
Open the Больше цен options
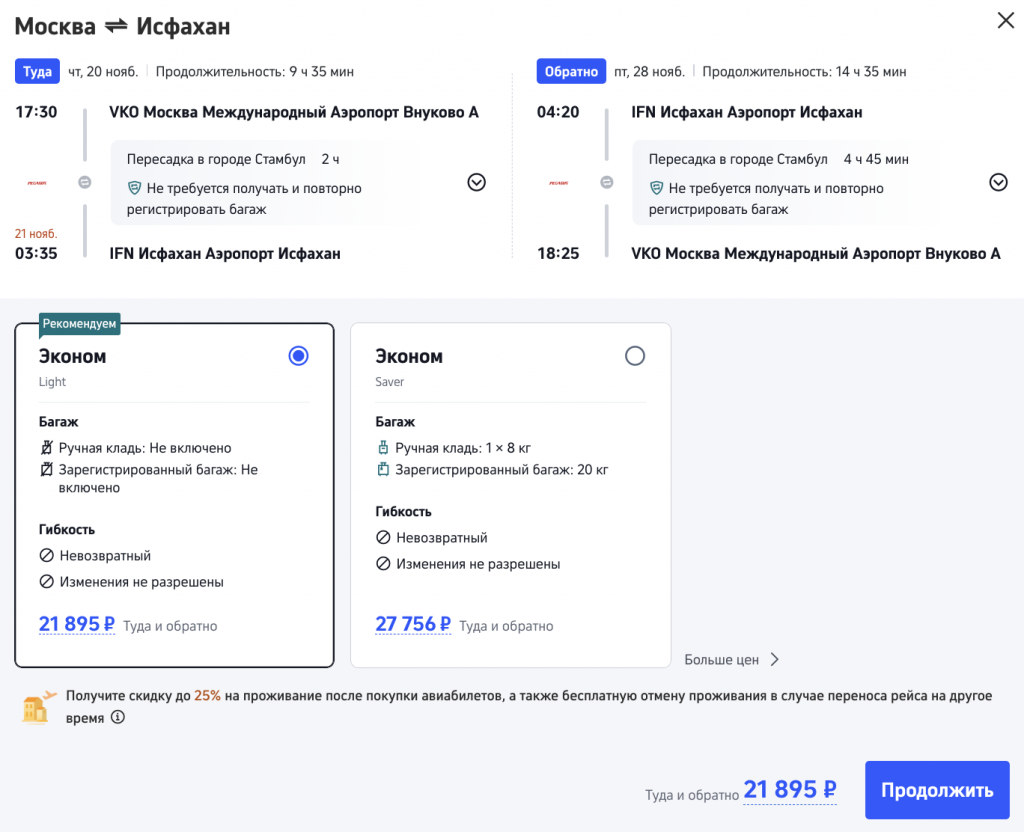pos(731,660)
